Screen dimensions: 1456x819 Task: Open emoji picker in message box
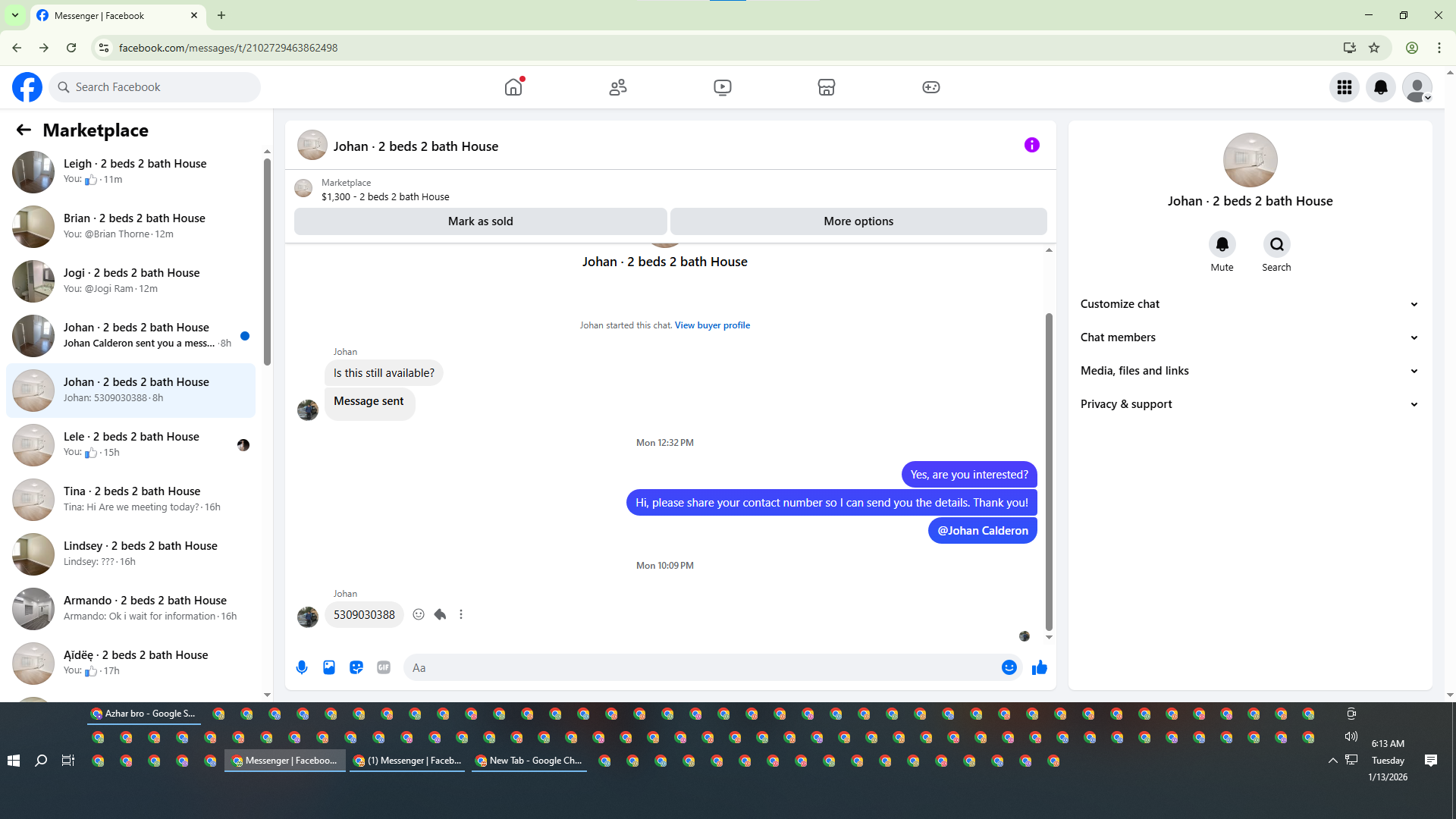(1009, 667)
